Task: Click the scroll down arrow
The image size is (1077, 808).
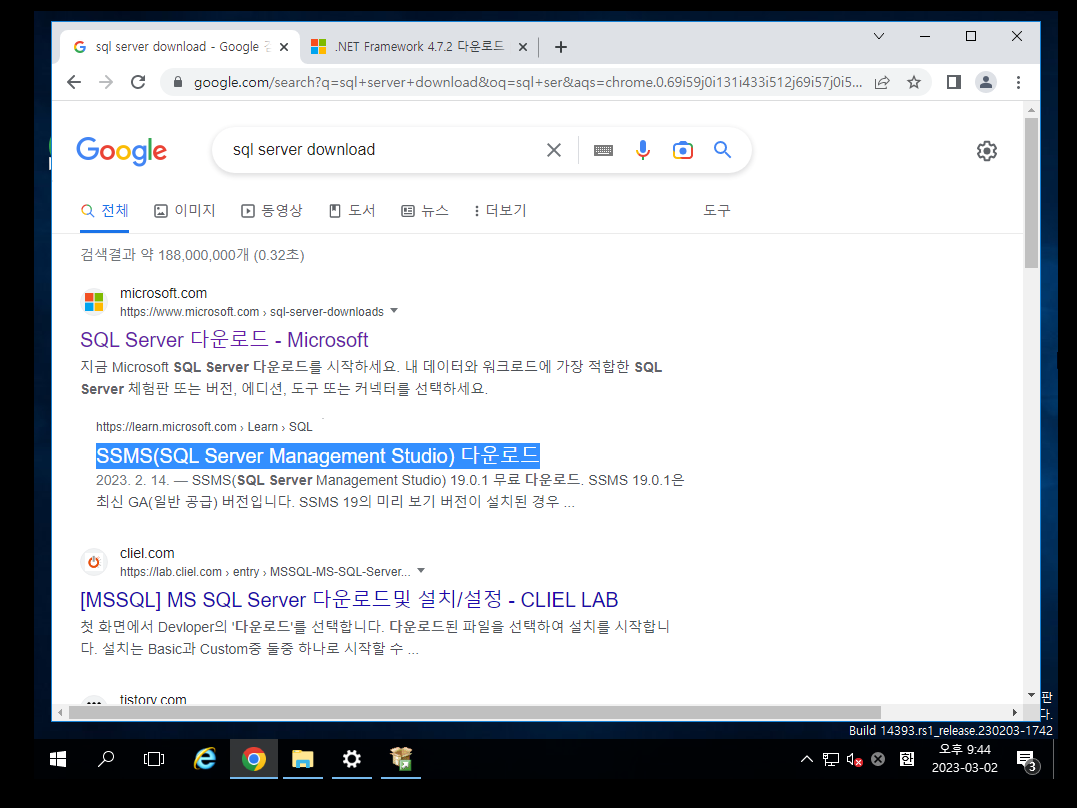Action: coord(1032,695)
